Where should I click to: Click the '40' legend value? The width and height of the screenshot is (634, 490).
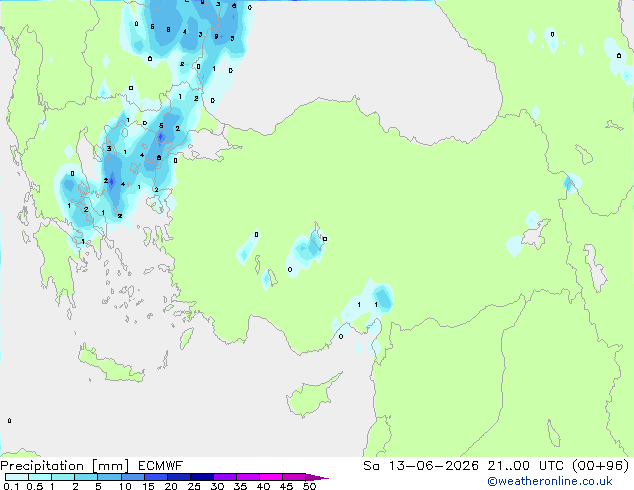263,486
